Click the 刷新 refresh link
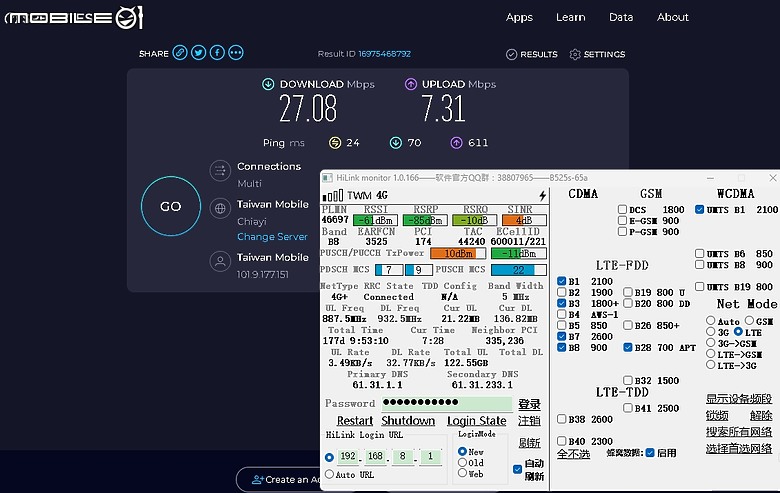Image resolution: width=780 pixels, height=493 pixels. (529, 443)
